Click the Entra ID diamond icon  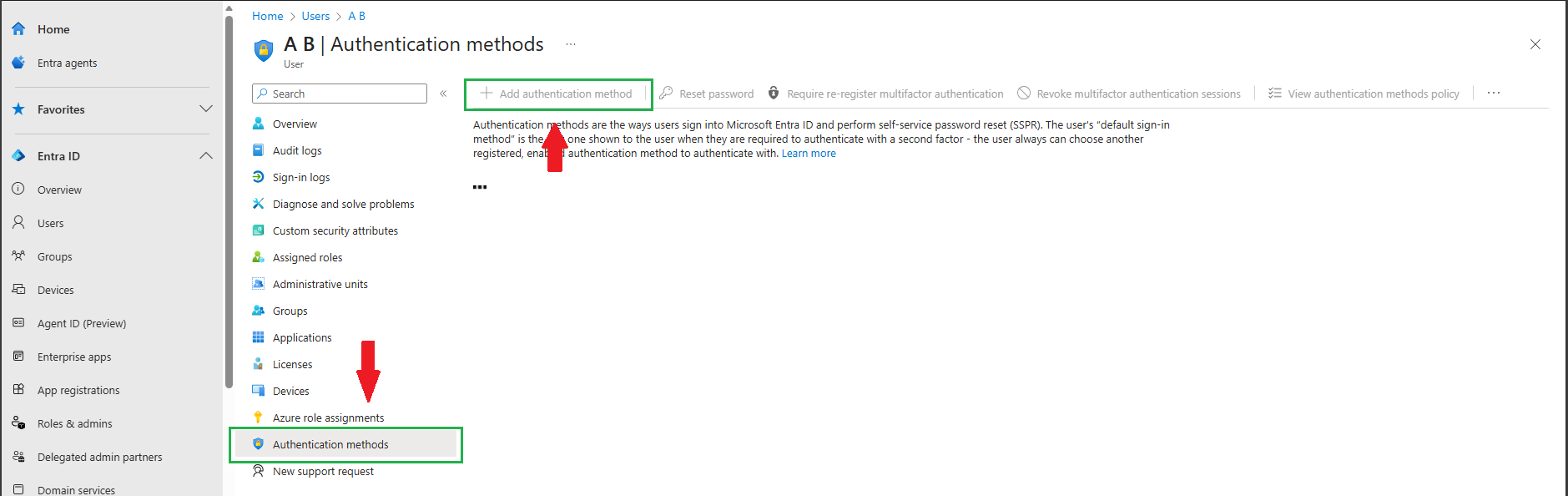(18, 156)
